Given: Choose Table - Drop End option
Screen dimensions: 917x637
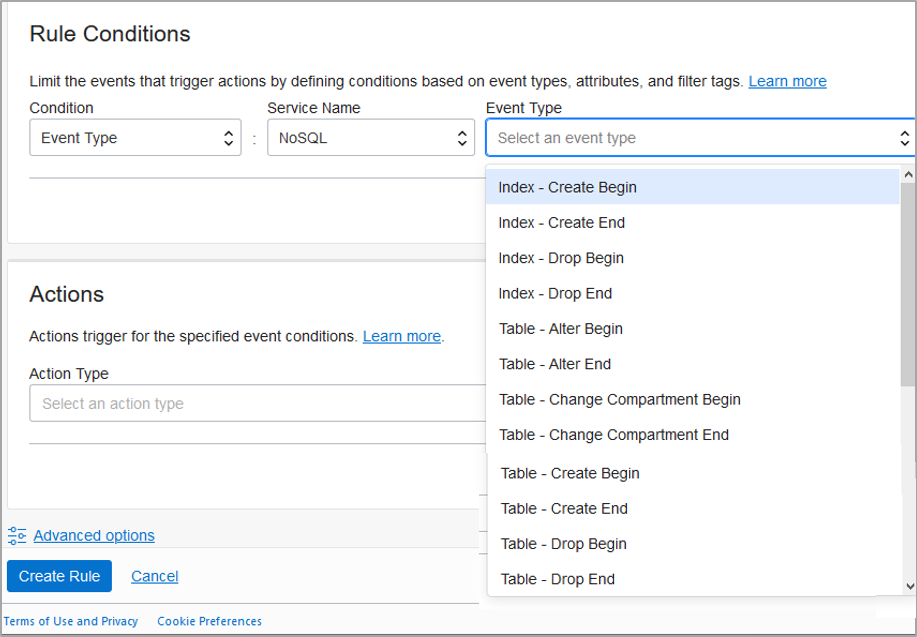Looking at the screenshot, I should coord(557,580).
